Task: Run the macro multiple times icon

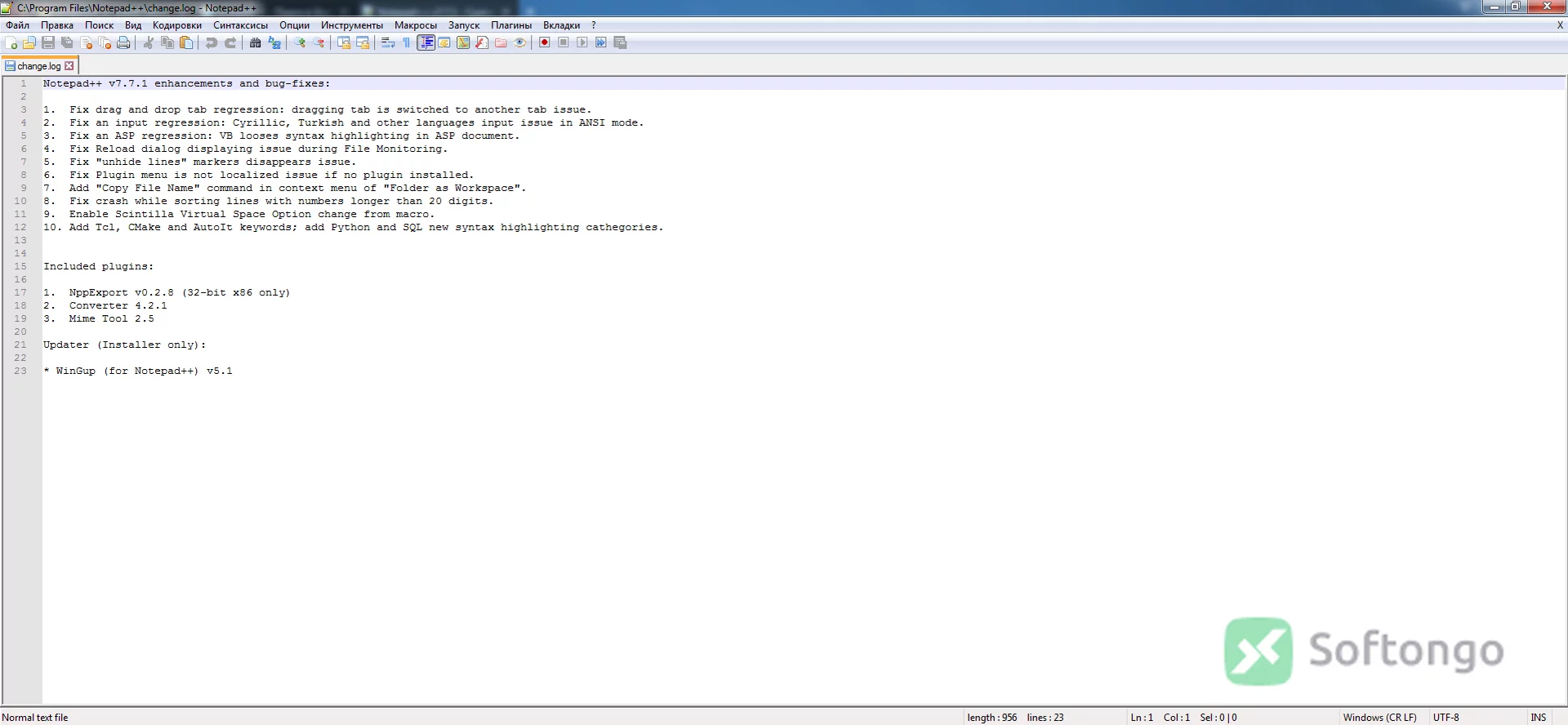Action: point(601,42)
